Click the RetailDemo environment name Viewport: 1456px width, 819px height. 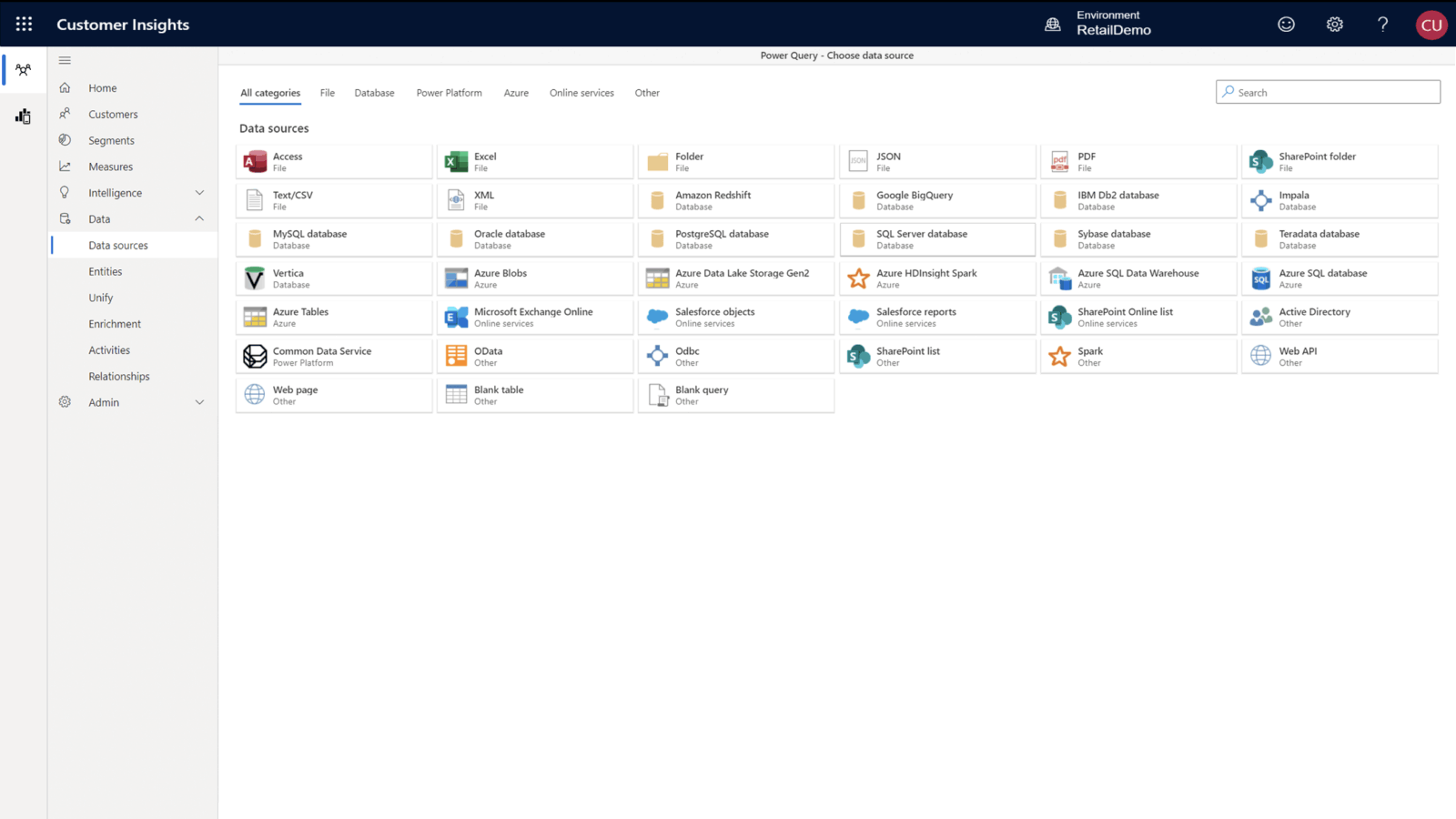(x=1114, y=30)
